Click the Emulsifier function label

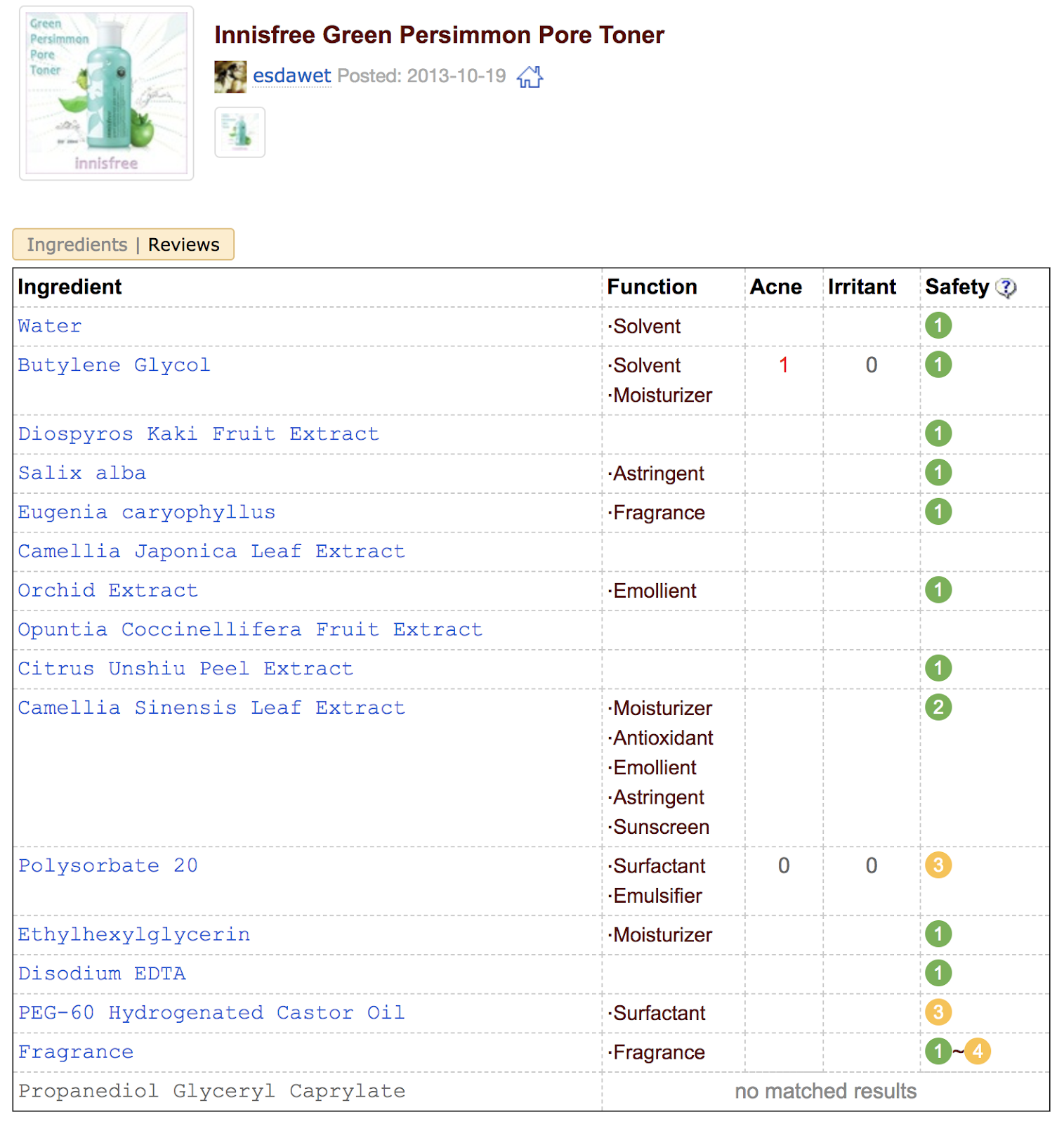point(655,896)
